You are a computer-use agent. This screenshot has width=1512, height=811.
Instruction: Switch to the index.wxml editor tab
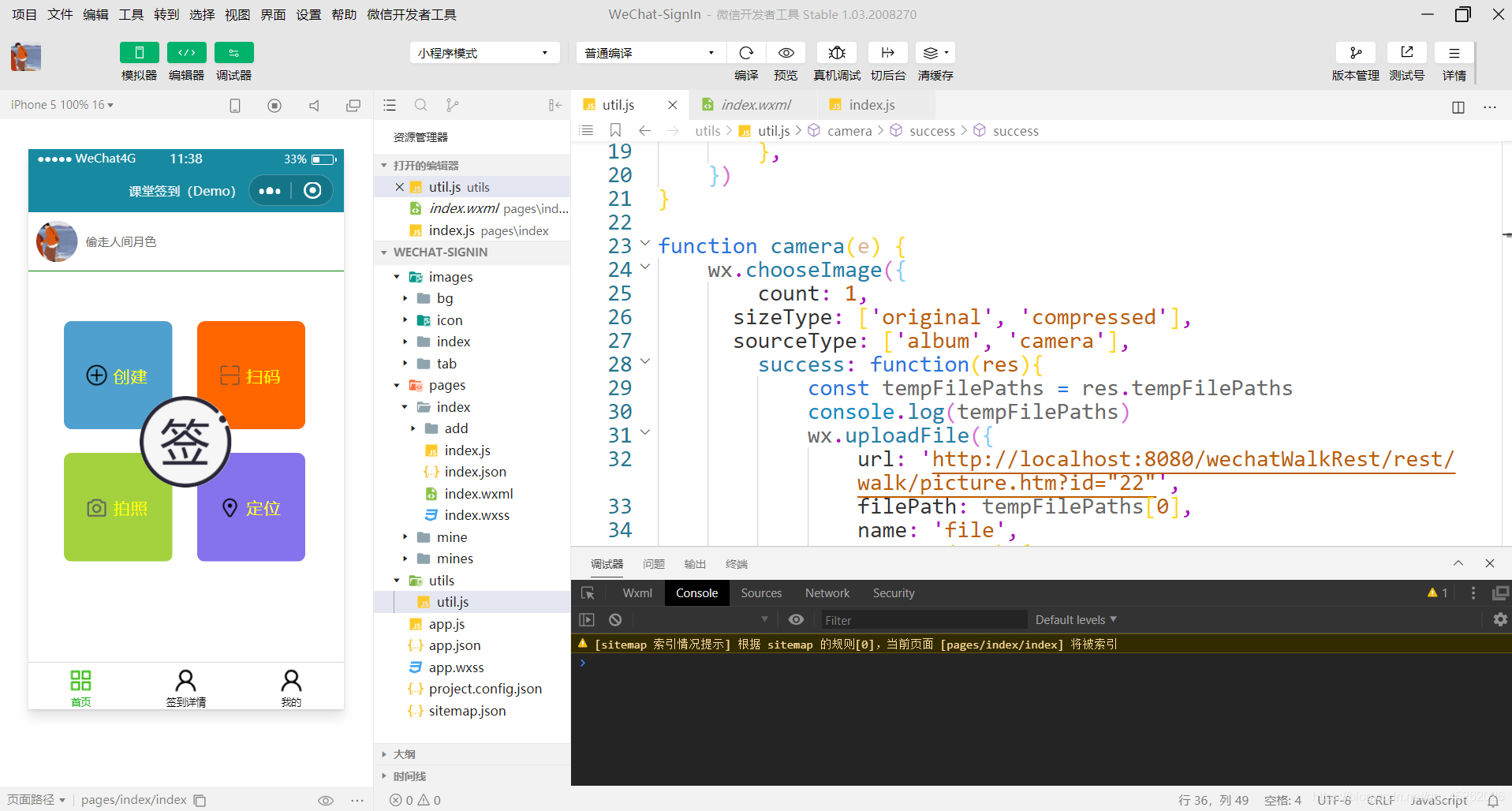point(756,105)
